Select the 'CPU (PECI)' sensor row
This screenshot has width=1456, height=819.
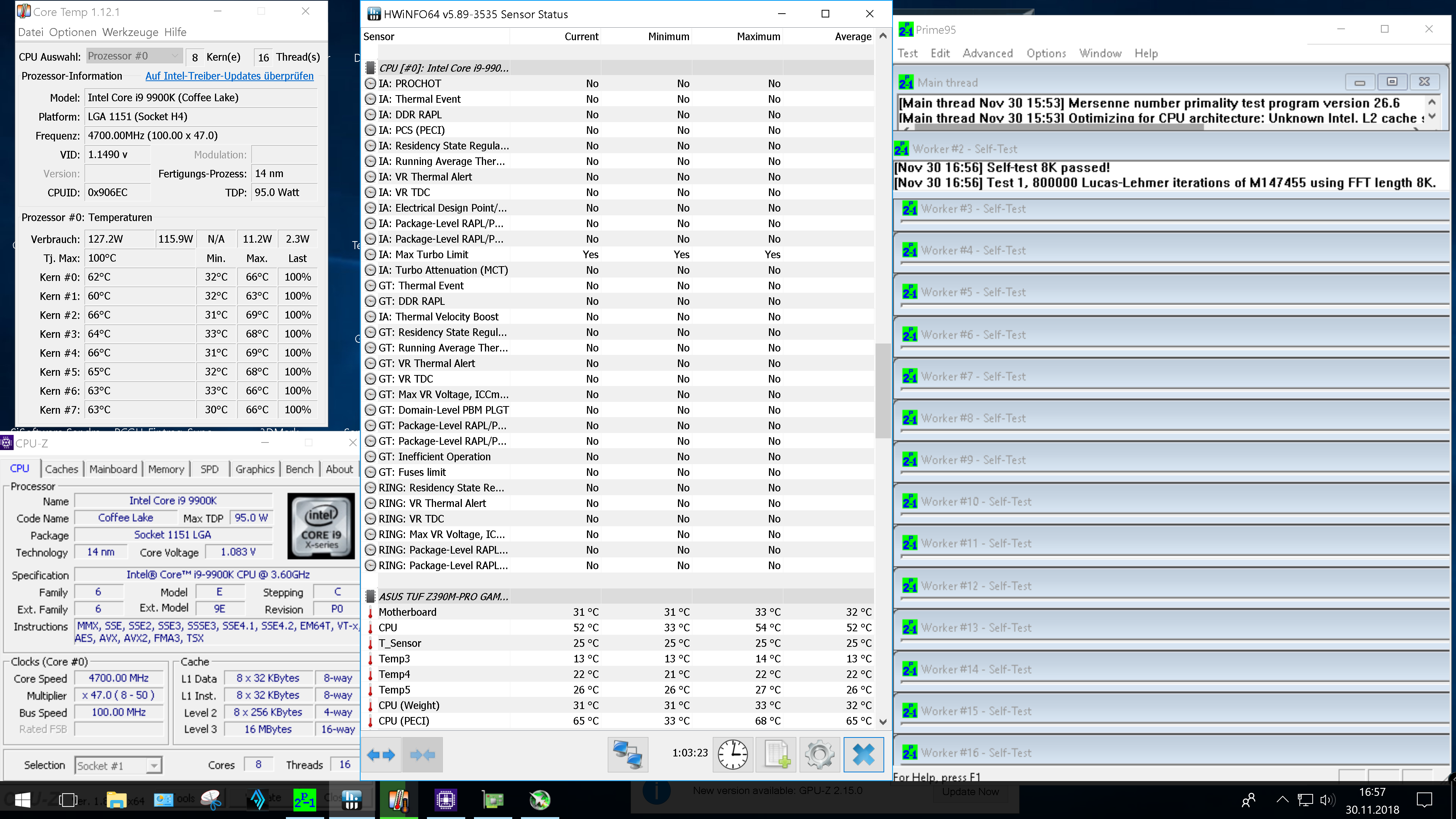pyautogui.click(x=618, y=721)
